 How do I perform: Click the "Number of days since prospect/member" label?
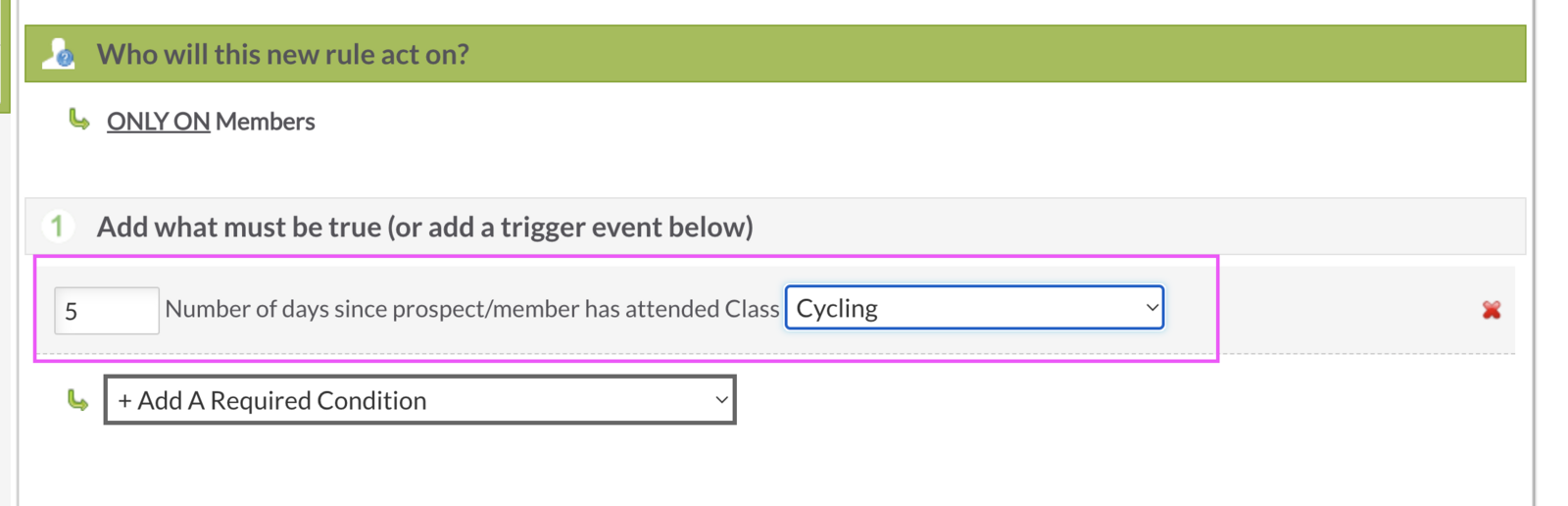372,309
